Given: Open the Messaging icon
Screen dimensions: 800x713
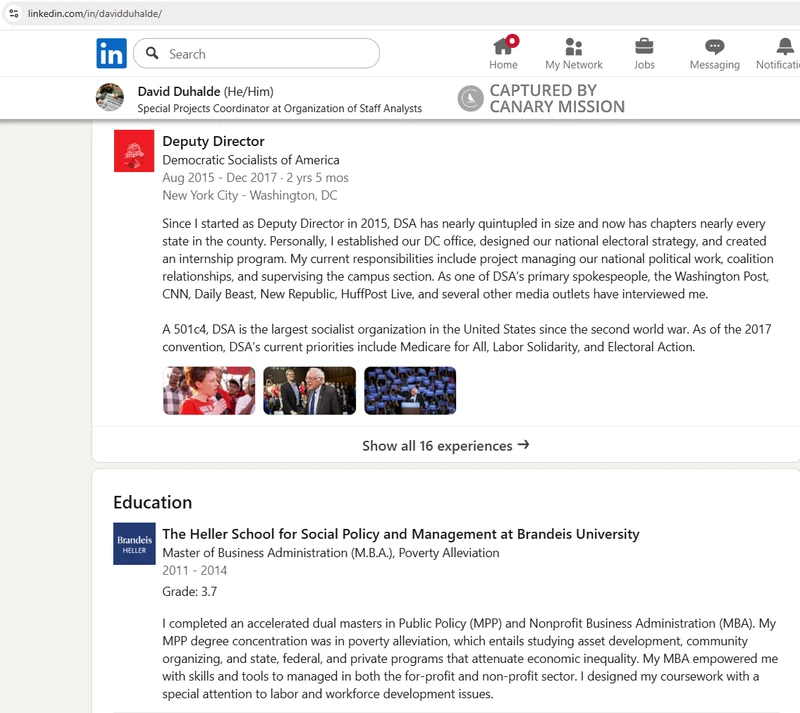Looking at the screenshot, I should (714, 47).
